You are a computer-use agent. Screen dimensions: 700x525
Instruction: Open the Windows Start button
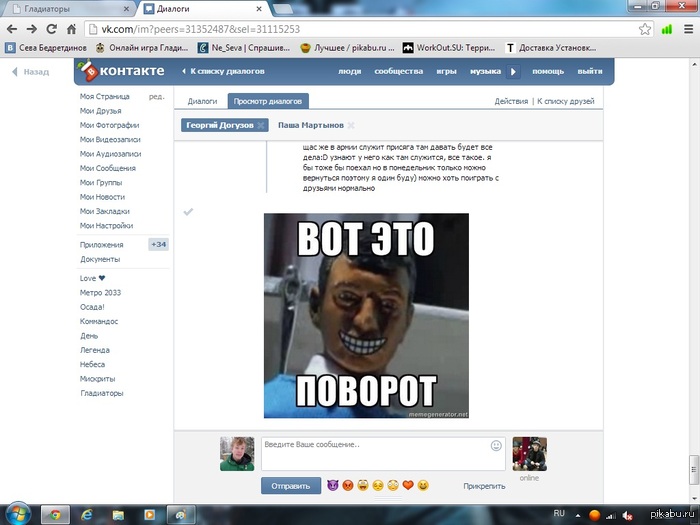click(17, 514)
